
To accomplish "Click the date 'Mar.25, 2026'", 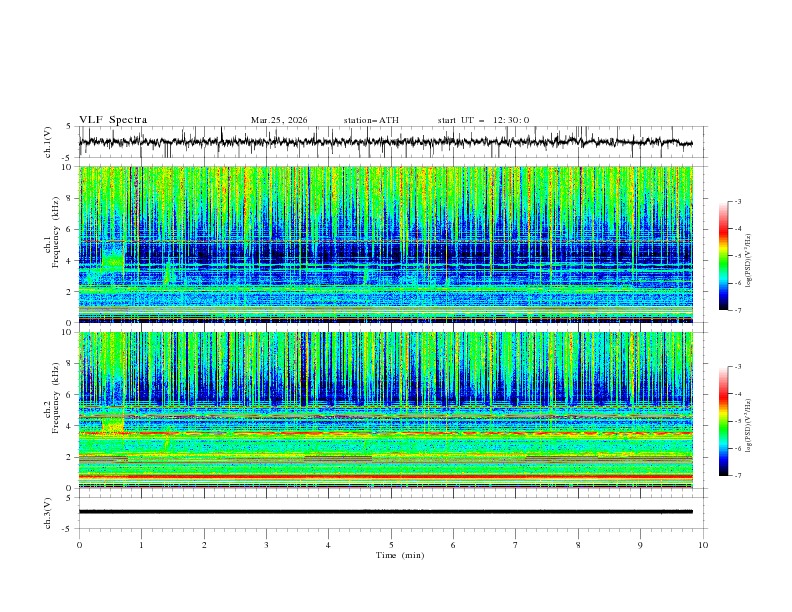I will [x=279, y=120].
